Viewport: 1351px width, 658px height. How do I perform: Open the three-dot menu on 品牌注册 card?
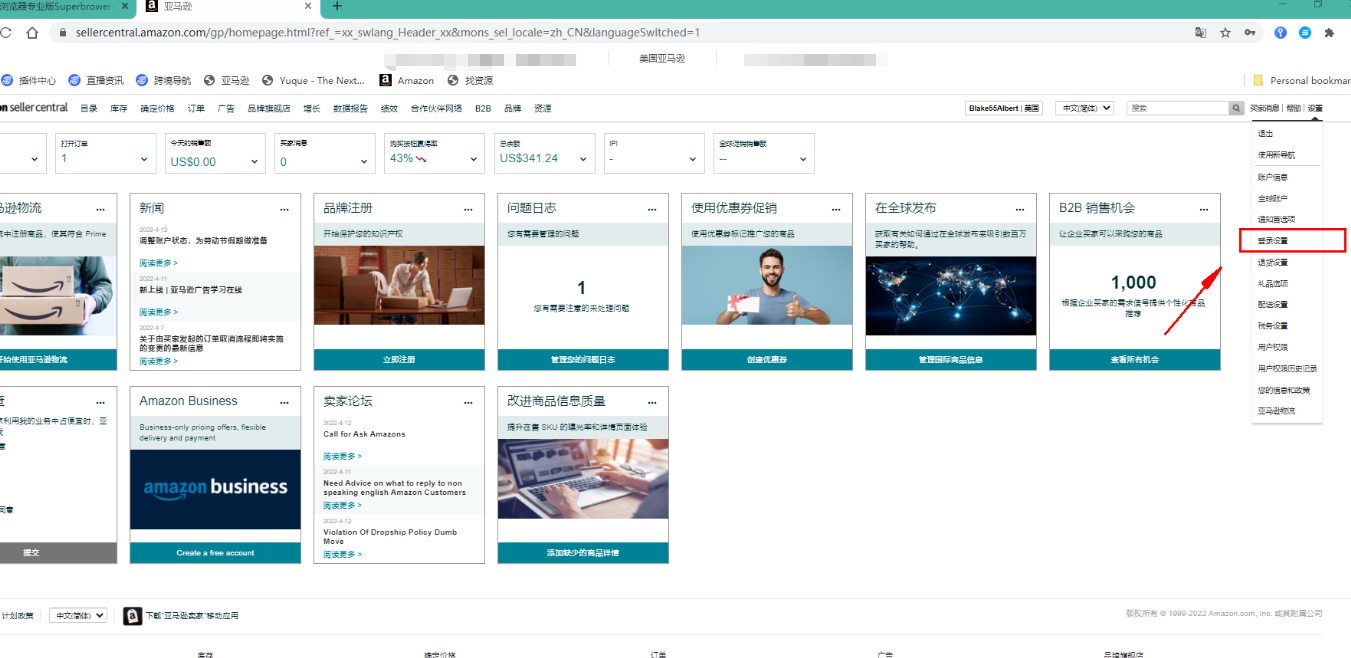point(468,209)
